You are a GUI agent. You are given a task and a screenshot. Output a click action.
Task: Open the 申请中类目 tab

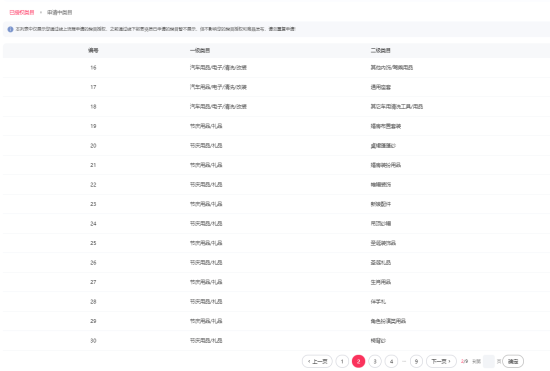click(60, 12)
